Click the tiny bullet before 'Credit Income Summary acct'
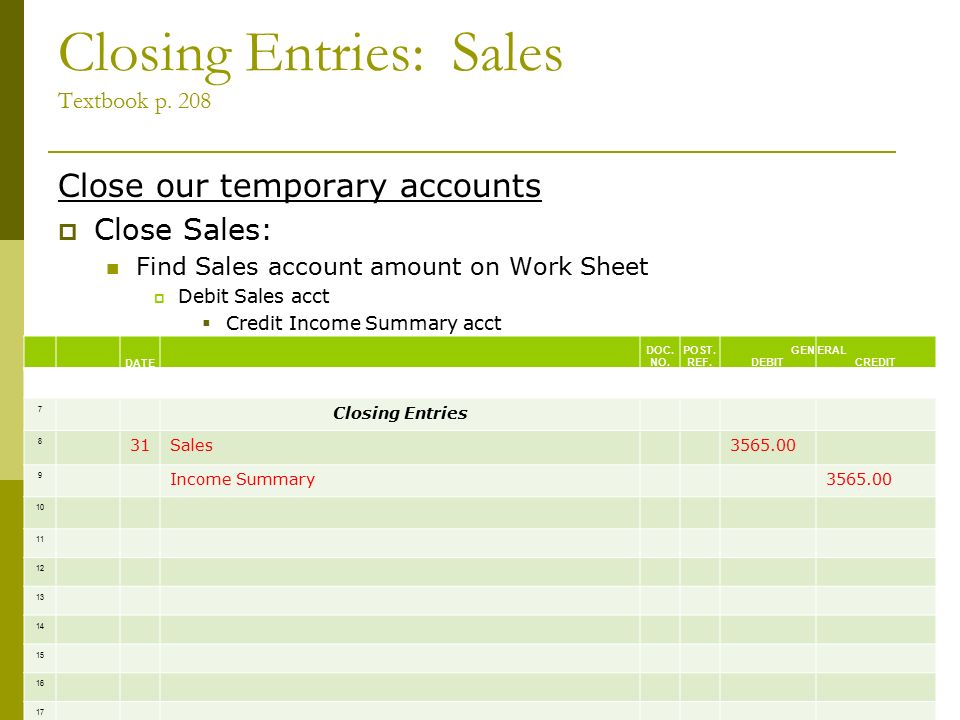Screen dimensions: 960x720 (x=207, y=323)
